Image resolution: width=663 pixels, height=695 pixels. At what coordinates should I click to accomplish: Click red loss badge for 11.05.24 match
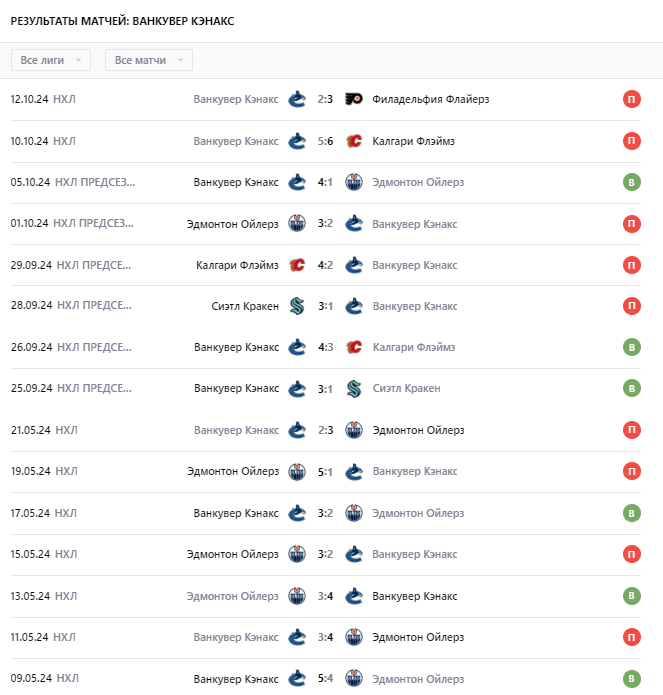click(631, 637)
